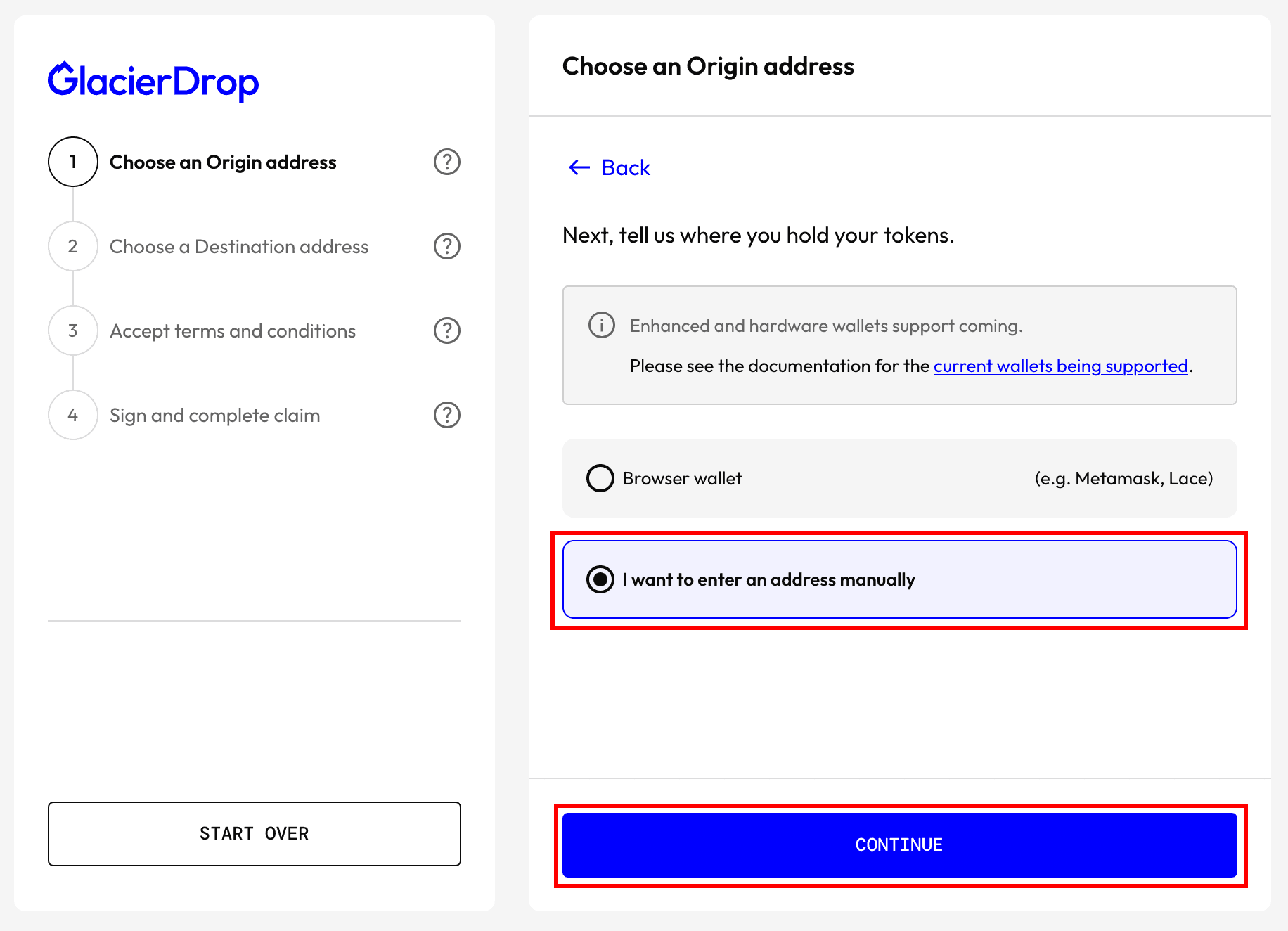
Task: Open help icon for Accept terms and conditions
Action: pyautogui.click(x=447, y=330)
